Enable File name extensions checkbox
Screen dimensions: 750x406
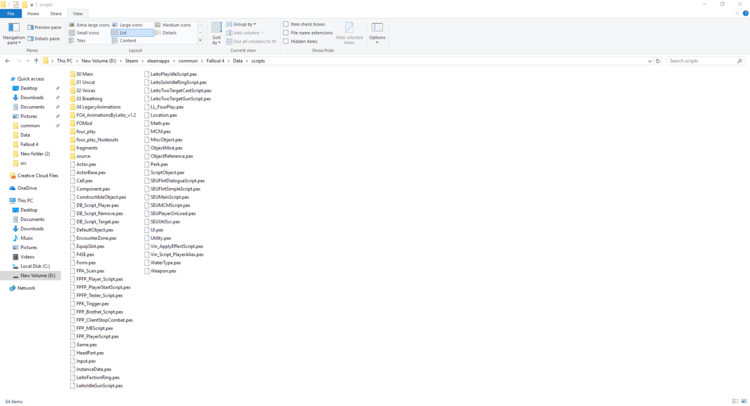click(x=286, y=33)
